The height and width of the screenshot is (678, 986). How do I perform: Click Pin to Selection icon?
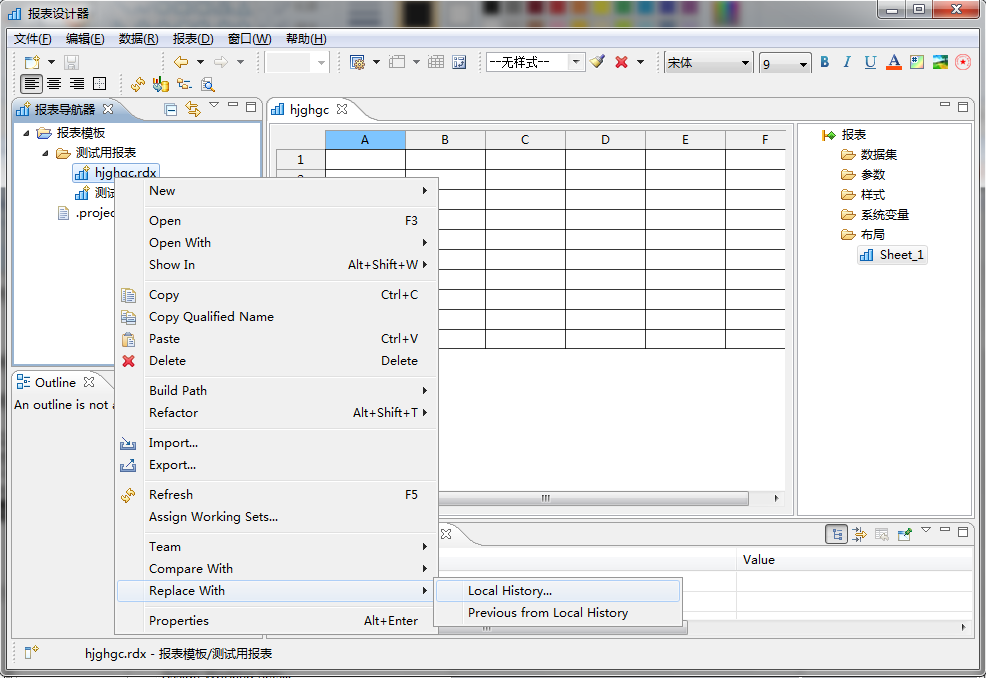(x=904, y=535)
